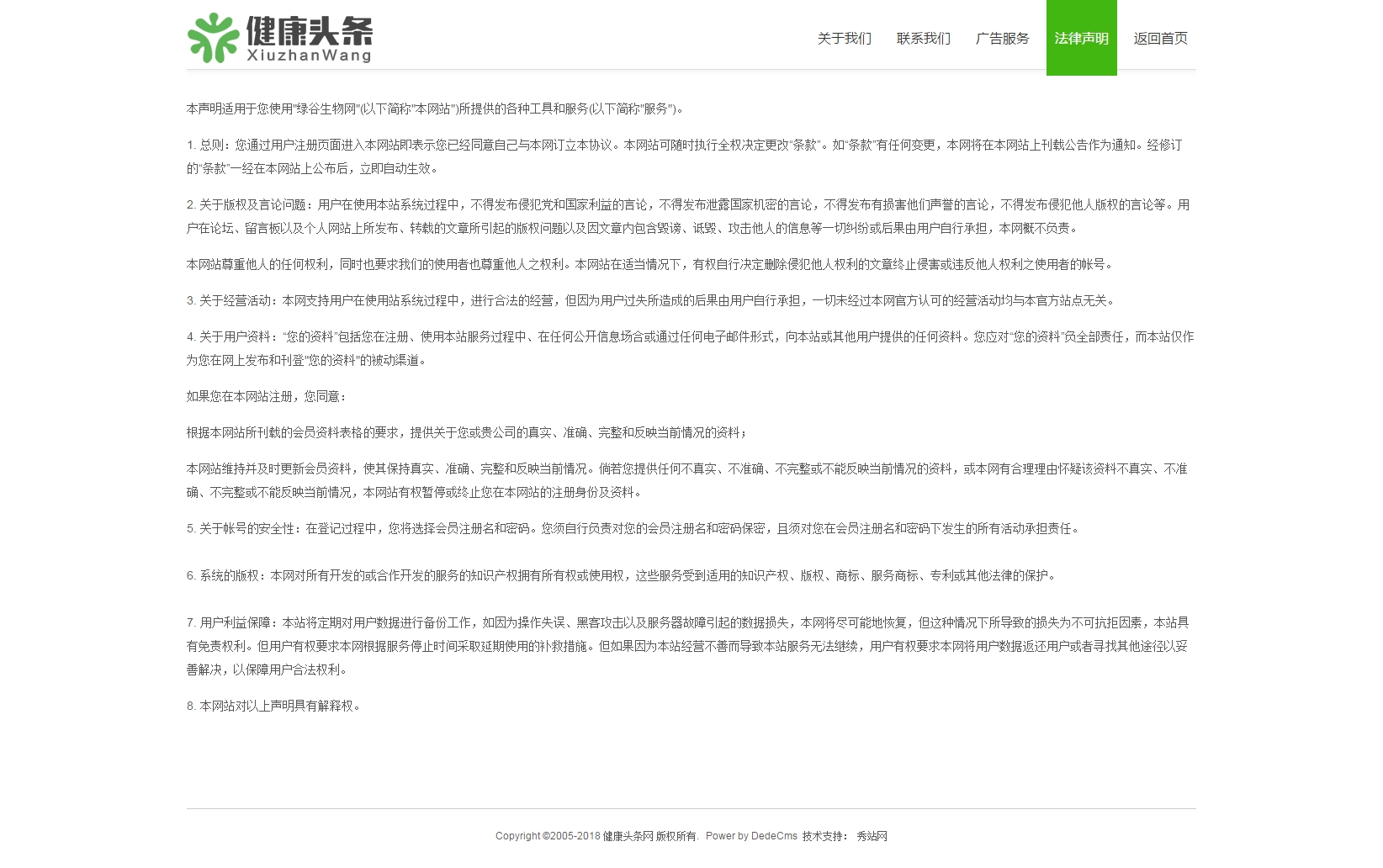
Task: Click the paragraph starting 本网站尊重他人的任何权利
Action: click(x=650, y=264)
